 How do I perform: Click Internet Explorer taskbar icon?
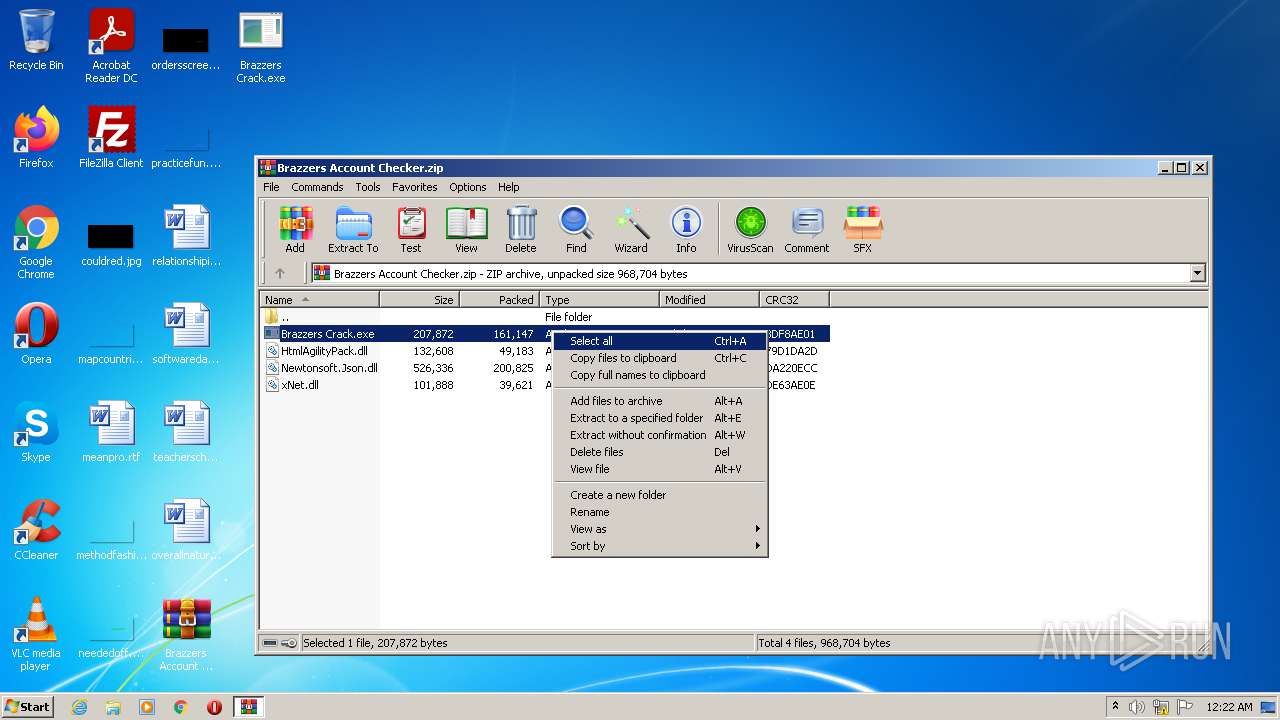[x=79, y=707]
